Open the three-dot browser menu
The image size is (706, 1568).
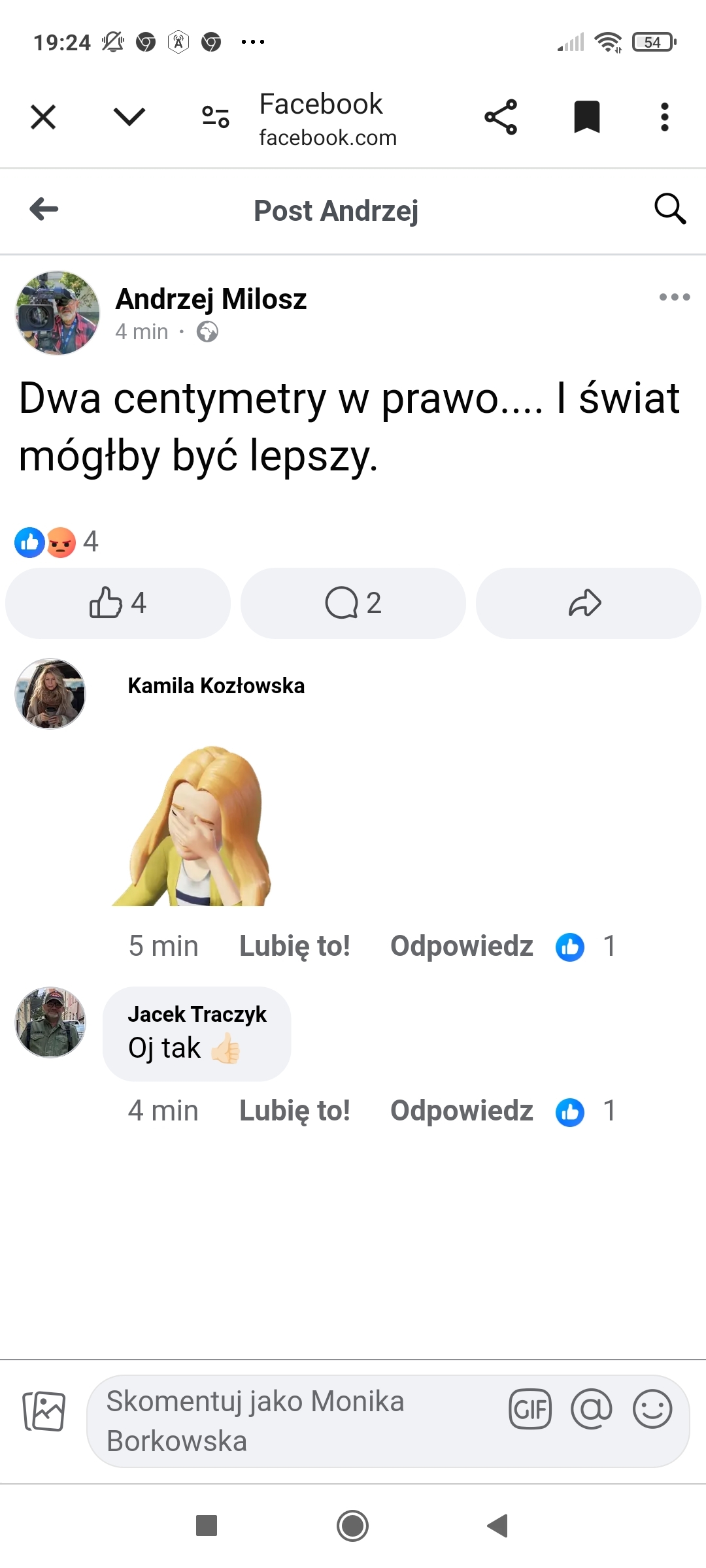tap(664, 118)
